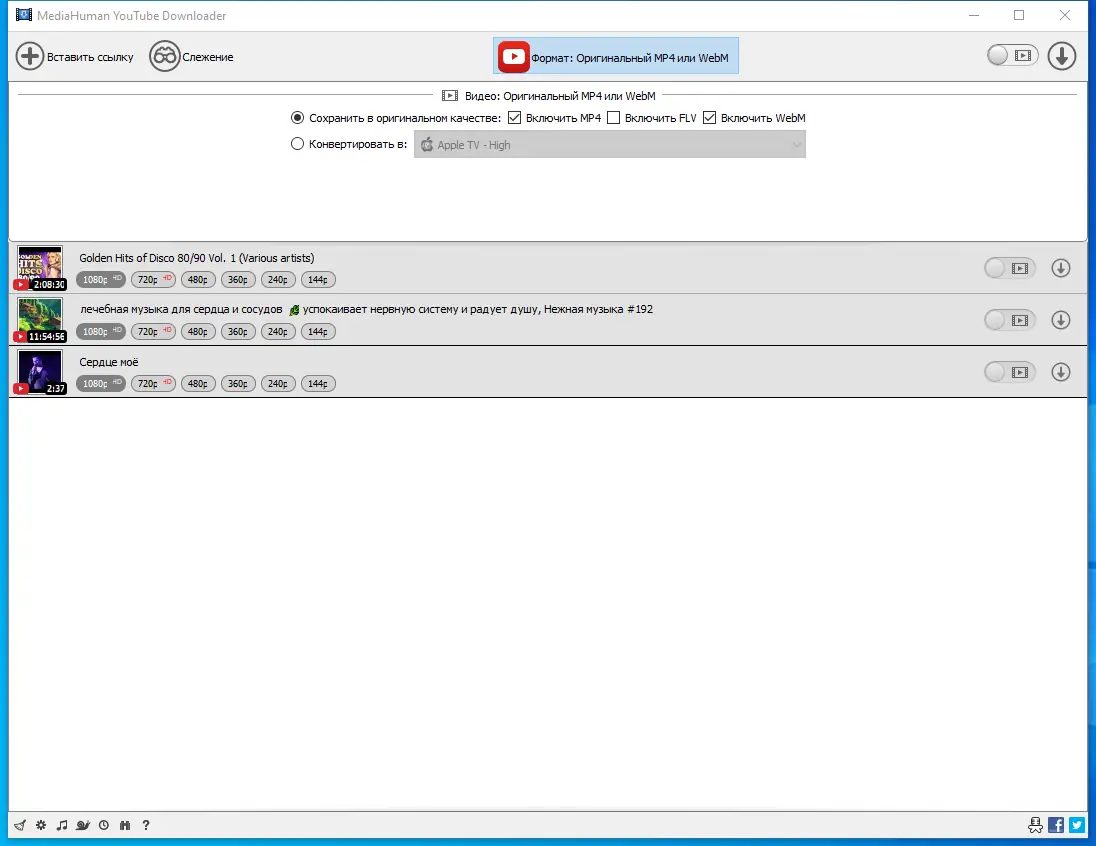Screen dimensions: 1096x846
Task: Uncheck Включить WebM checkbox
Action: 709,117
